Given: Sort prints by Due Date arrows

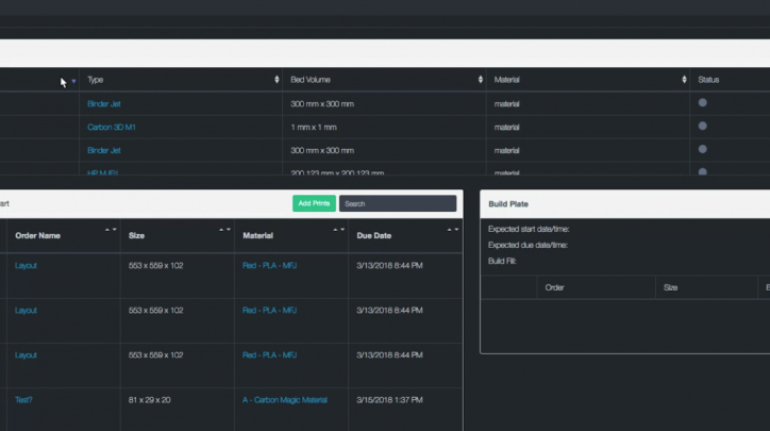Looking at the screenshot, I should (x=452, y=230).
